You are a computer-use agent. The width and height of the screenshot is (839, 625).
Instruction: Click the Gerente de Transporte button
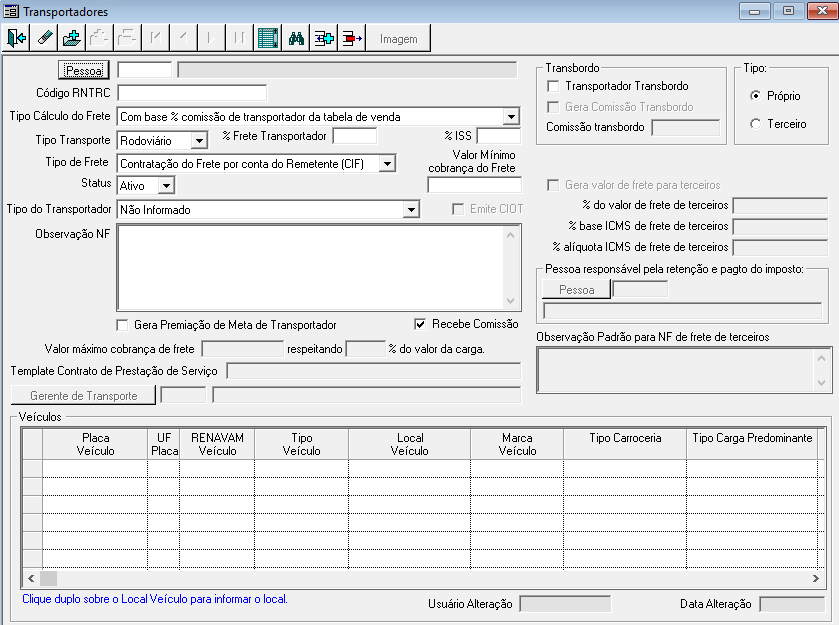[83, 395]
